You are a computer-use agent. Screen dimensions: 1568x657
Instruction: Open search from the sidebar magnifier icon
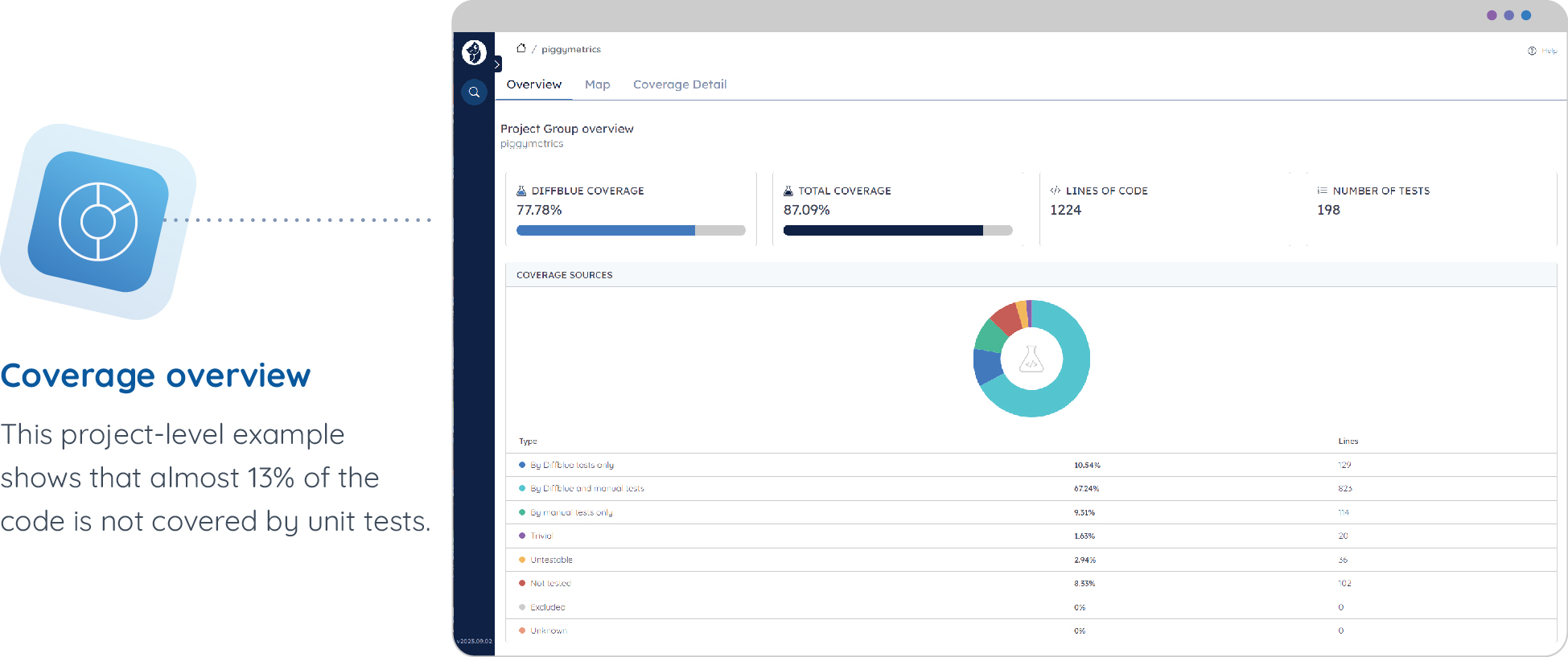click(x=474, y=92)
